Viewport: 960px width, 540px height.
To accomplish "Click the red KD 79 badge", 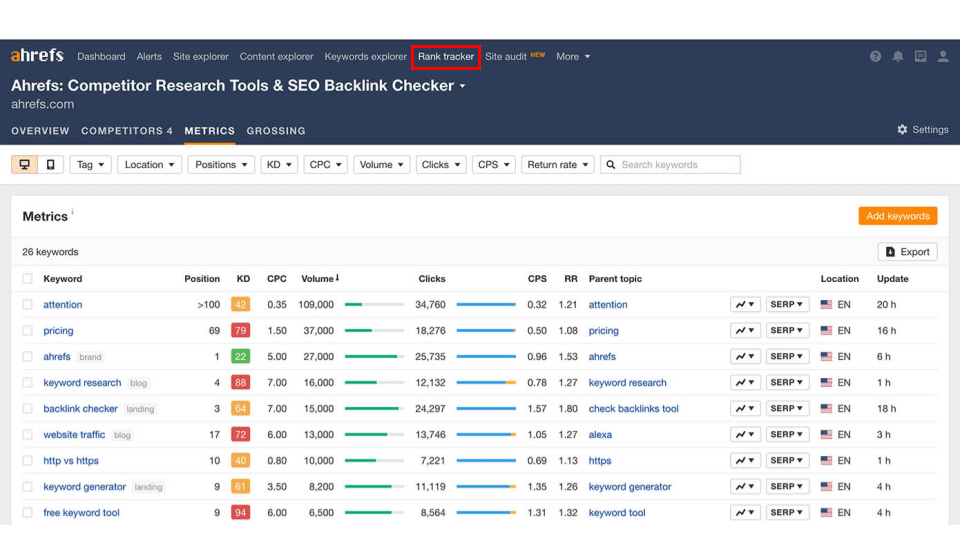I will point(241,331).
